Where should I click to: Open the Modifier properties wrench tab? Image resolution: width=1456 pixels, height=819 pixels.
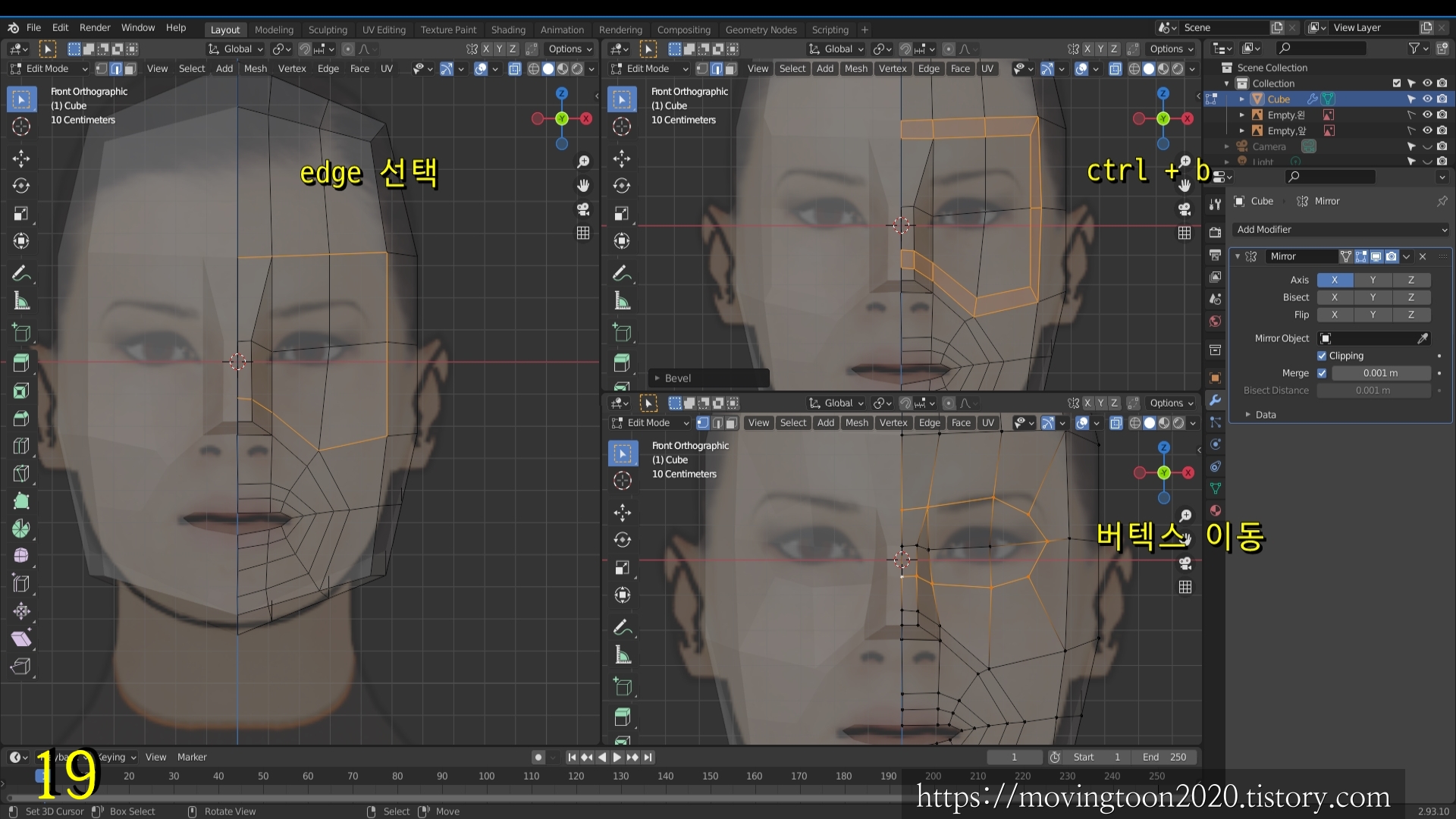(1215, 400)
